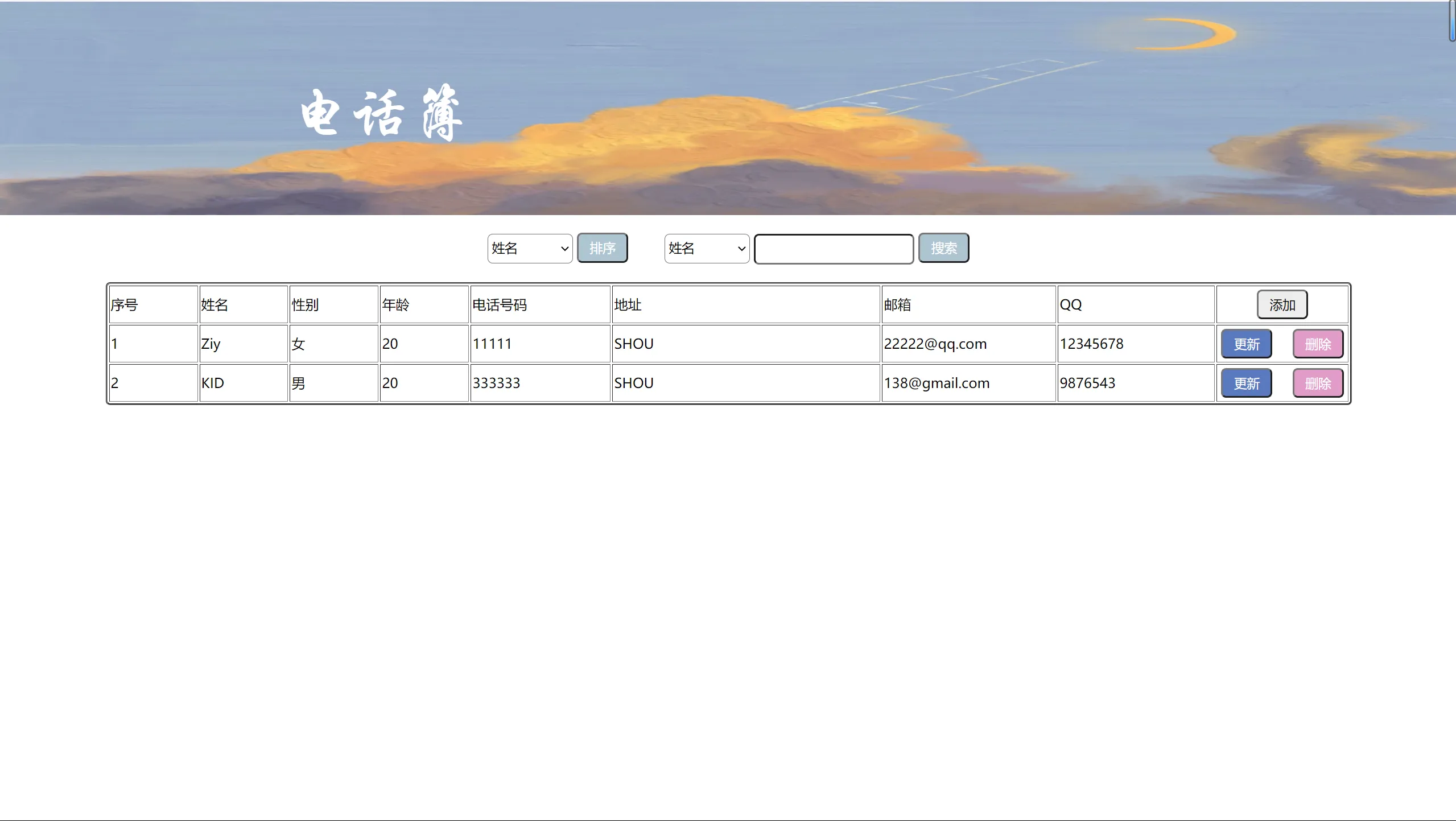Click the 排序 sort button
This screenshot has height=821, width=1456.
coord(602,248)
